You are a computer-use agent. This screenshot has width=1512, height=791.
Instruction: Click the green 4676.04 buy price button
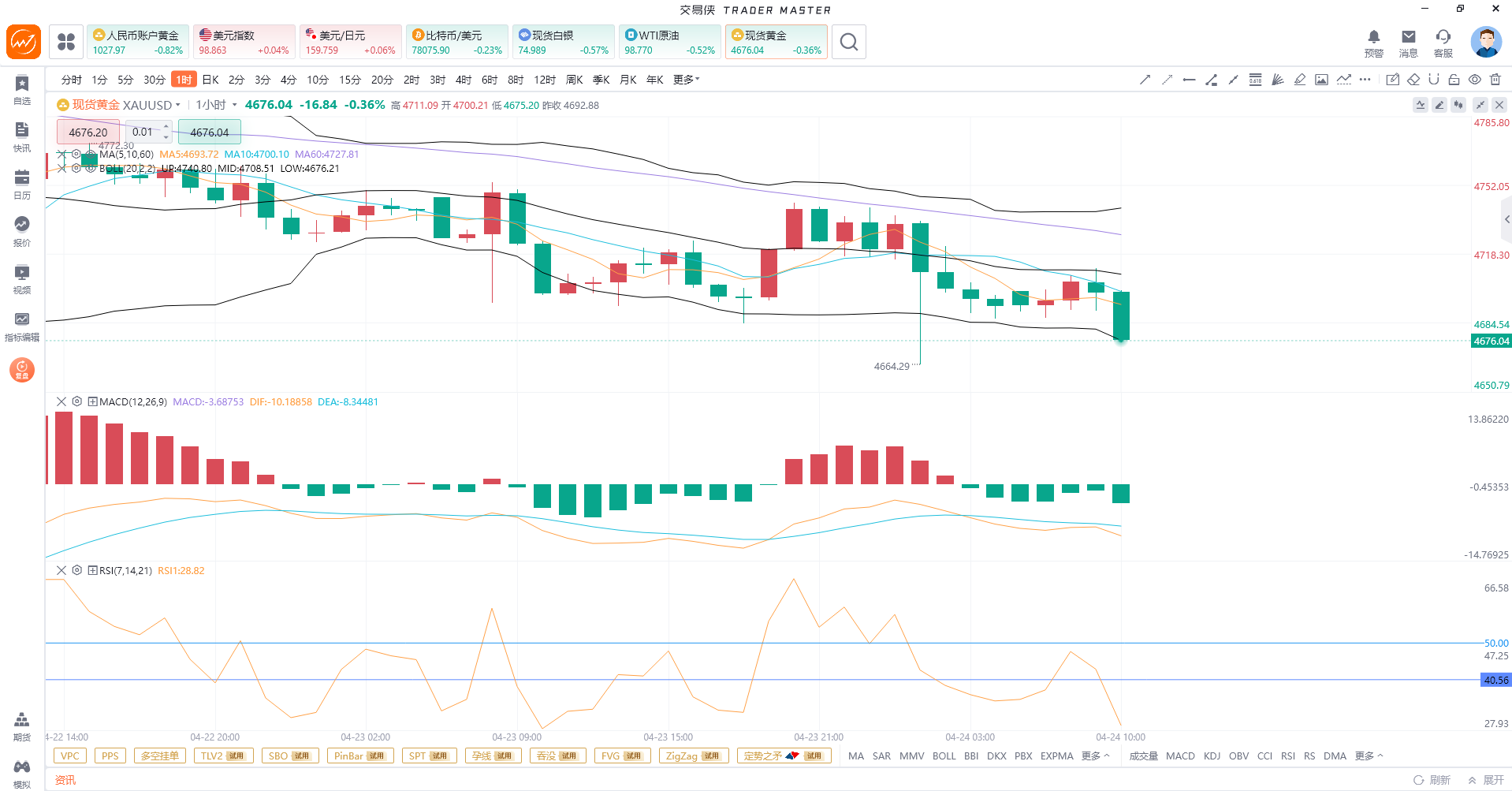pos(210,132)
